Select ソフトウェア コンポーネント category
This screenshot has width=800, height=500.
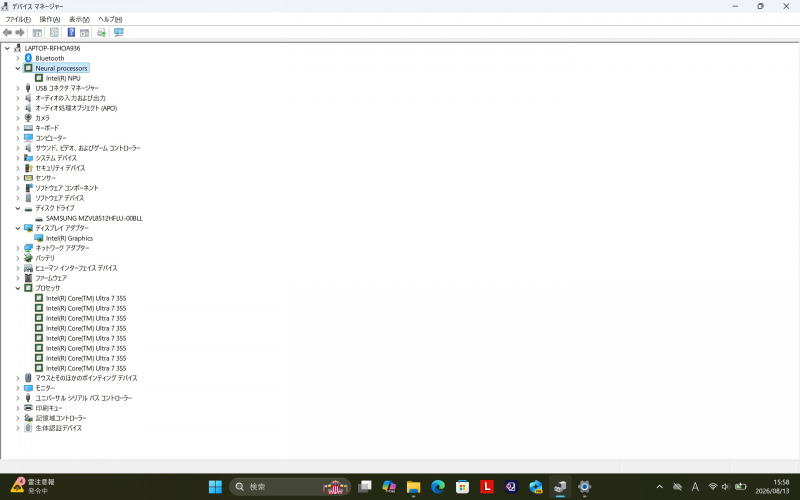(x=66, y=188)
